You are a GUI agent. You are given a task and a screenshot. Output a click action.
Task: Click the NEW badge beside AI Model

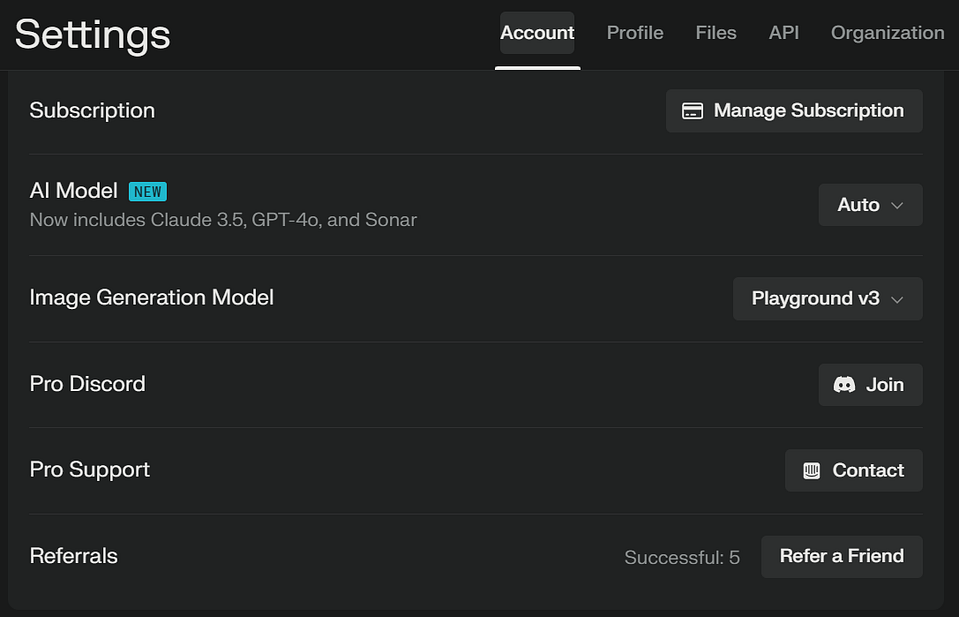click(x=148, y=191)
